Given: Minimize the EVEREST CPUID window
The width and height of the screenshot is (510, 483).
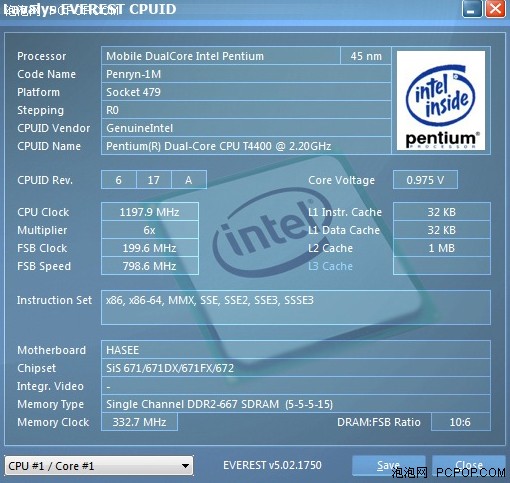Looking at the screenshot, I should 472,9.
